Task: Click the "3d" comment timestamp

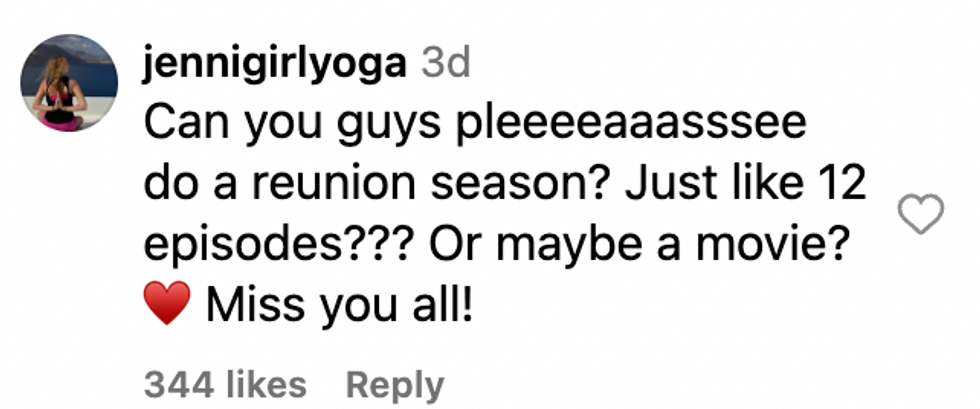Action: pyautogui.click(x=444, y=65)
